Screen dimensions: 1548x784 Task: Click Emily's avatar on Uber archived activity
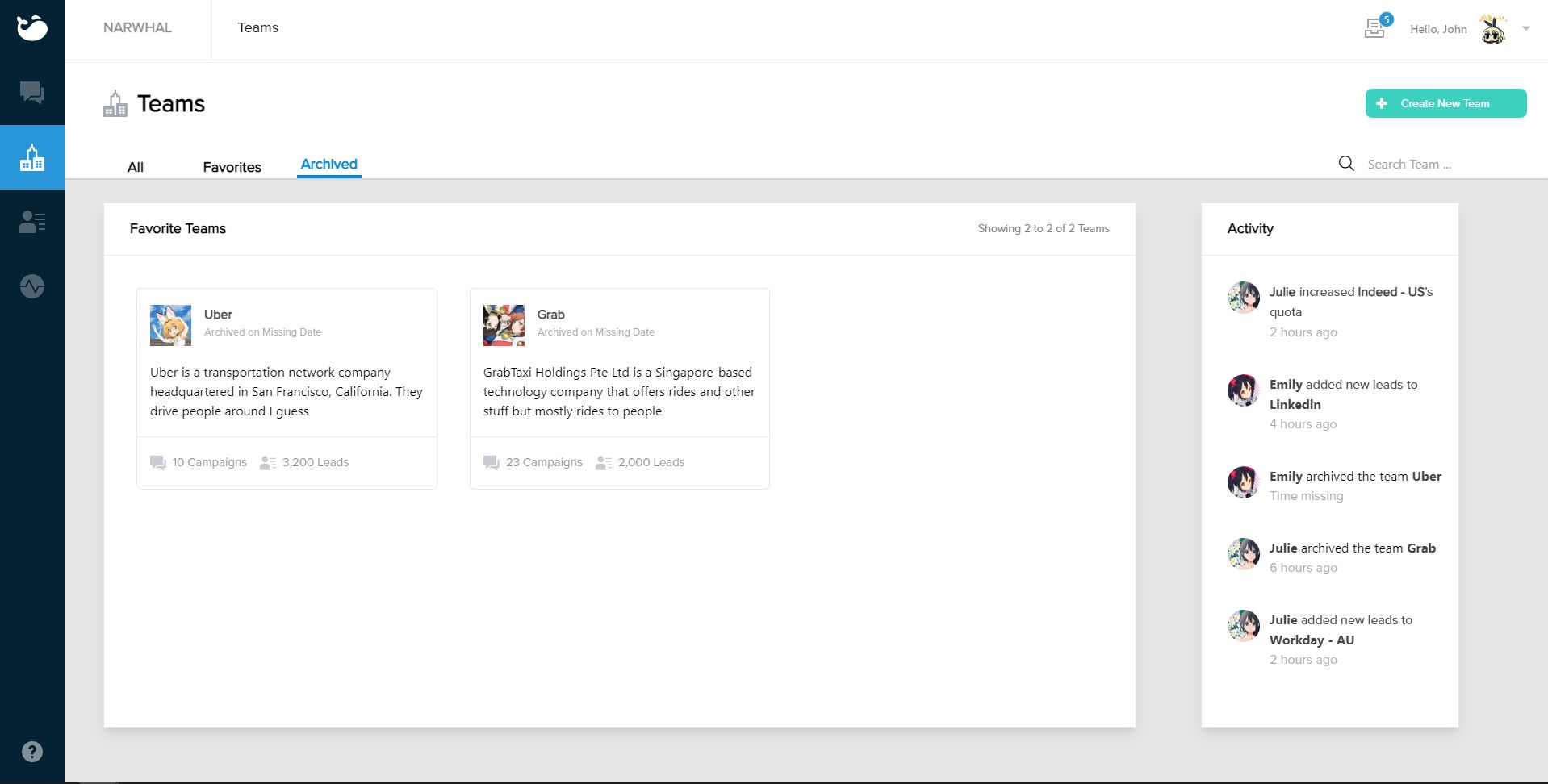1243,482
